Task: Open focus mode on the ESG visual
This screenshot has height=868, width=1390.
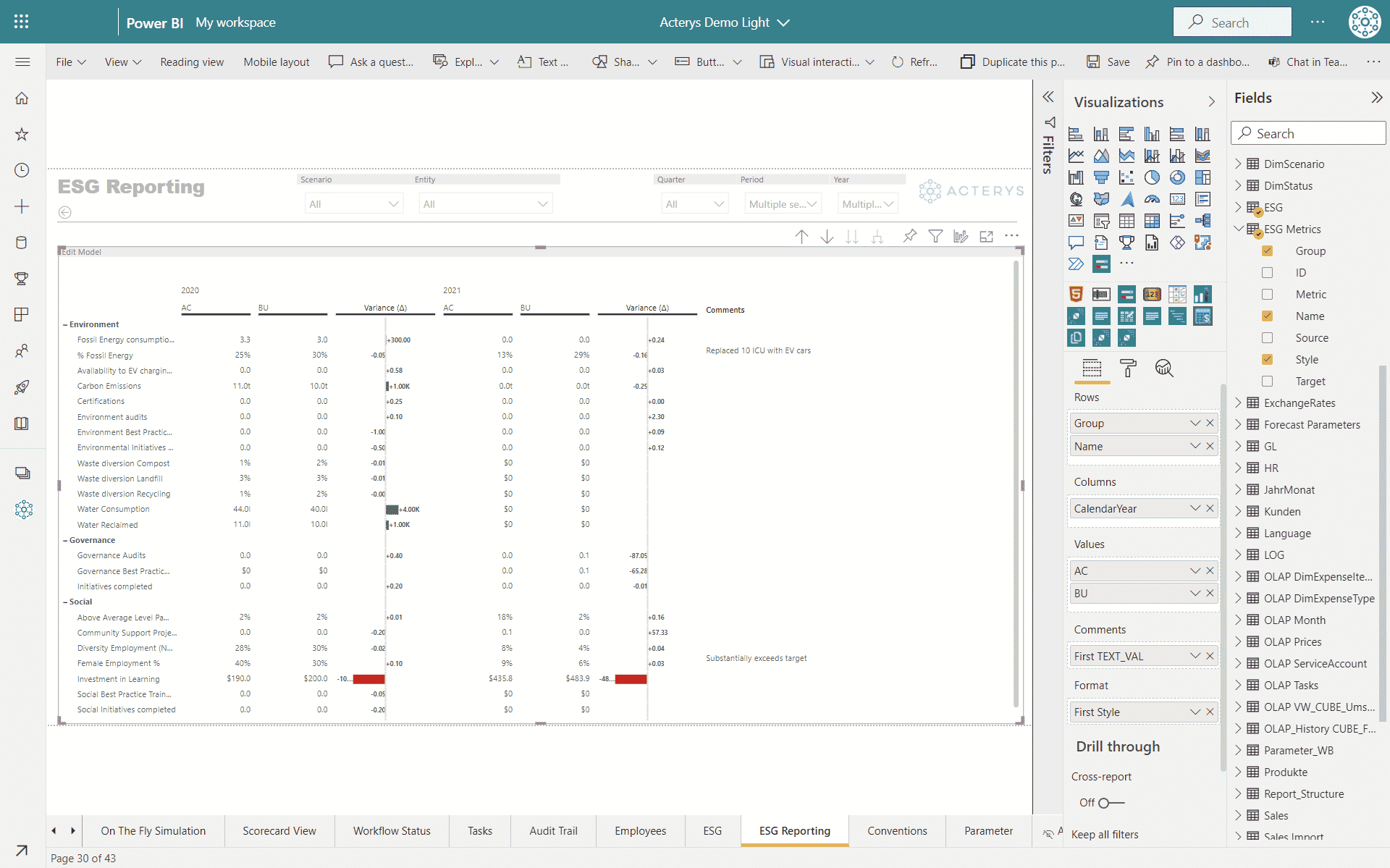Action: 987,236
